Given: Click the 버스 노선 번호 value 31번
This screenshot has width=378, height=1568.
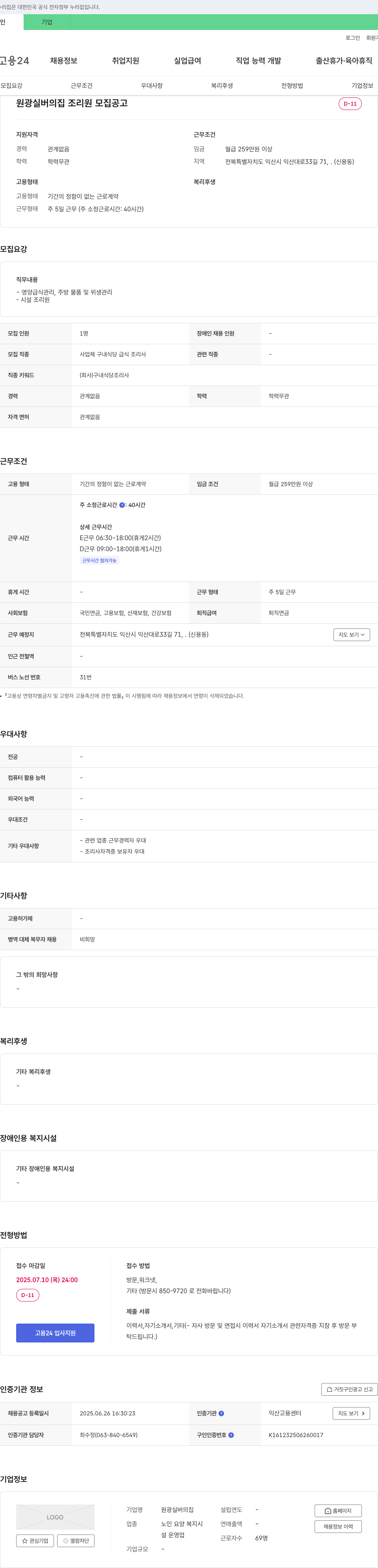Looking at the screenshot, I should pyautogui.click(x=86, y=677).
